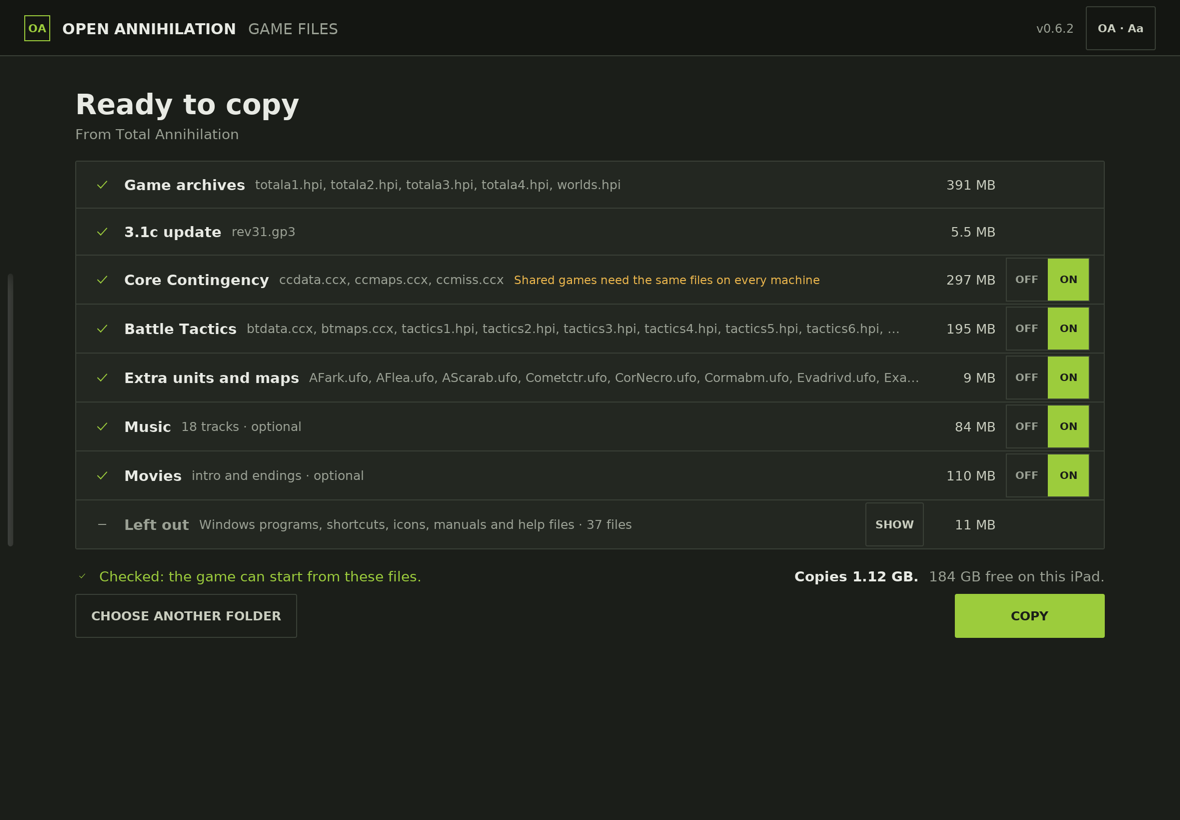Click 'From Total Annihilation' subtitle

pyautogui.click(x=157, y=135)
